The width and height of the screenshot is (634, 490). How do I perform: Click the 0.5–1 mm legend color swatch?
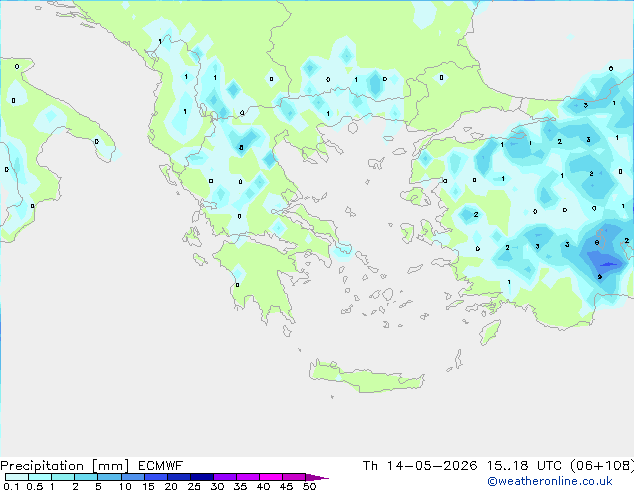coord(40,477)
